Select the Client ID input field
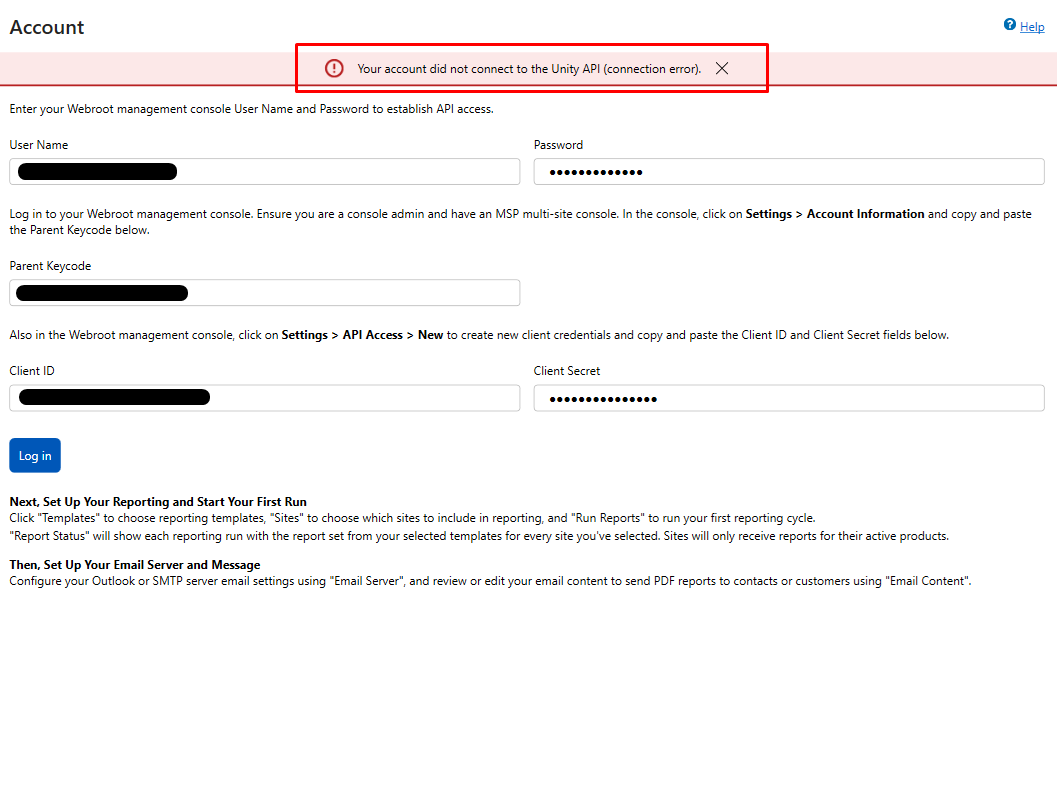Viewport: 1057px width, 792px height. coord(264,398)
